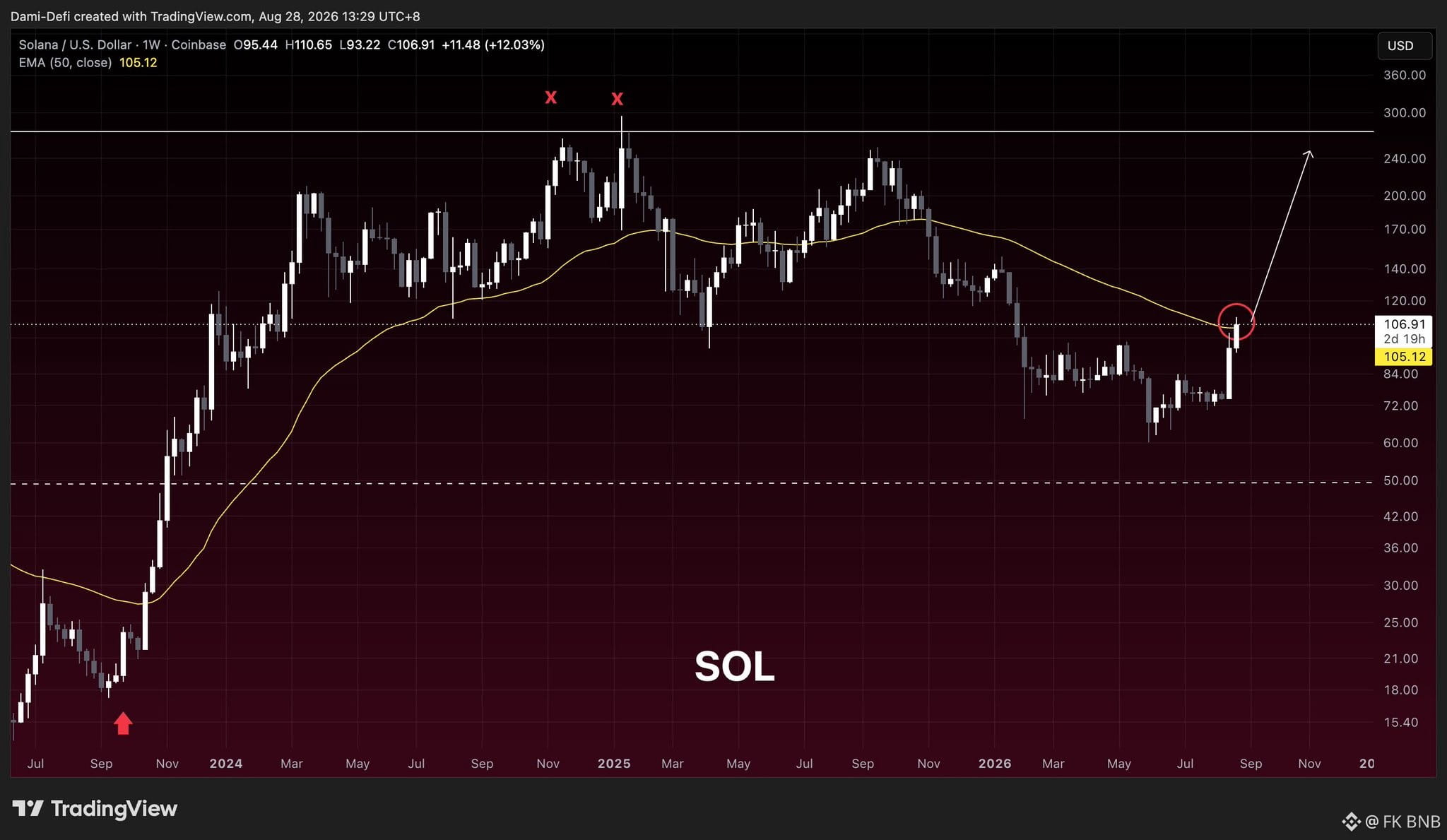
Task: Click the 2d 19h candle countdown
Action: pos(1405,339)
